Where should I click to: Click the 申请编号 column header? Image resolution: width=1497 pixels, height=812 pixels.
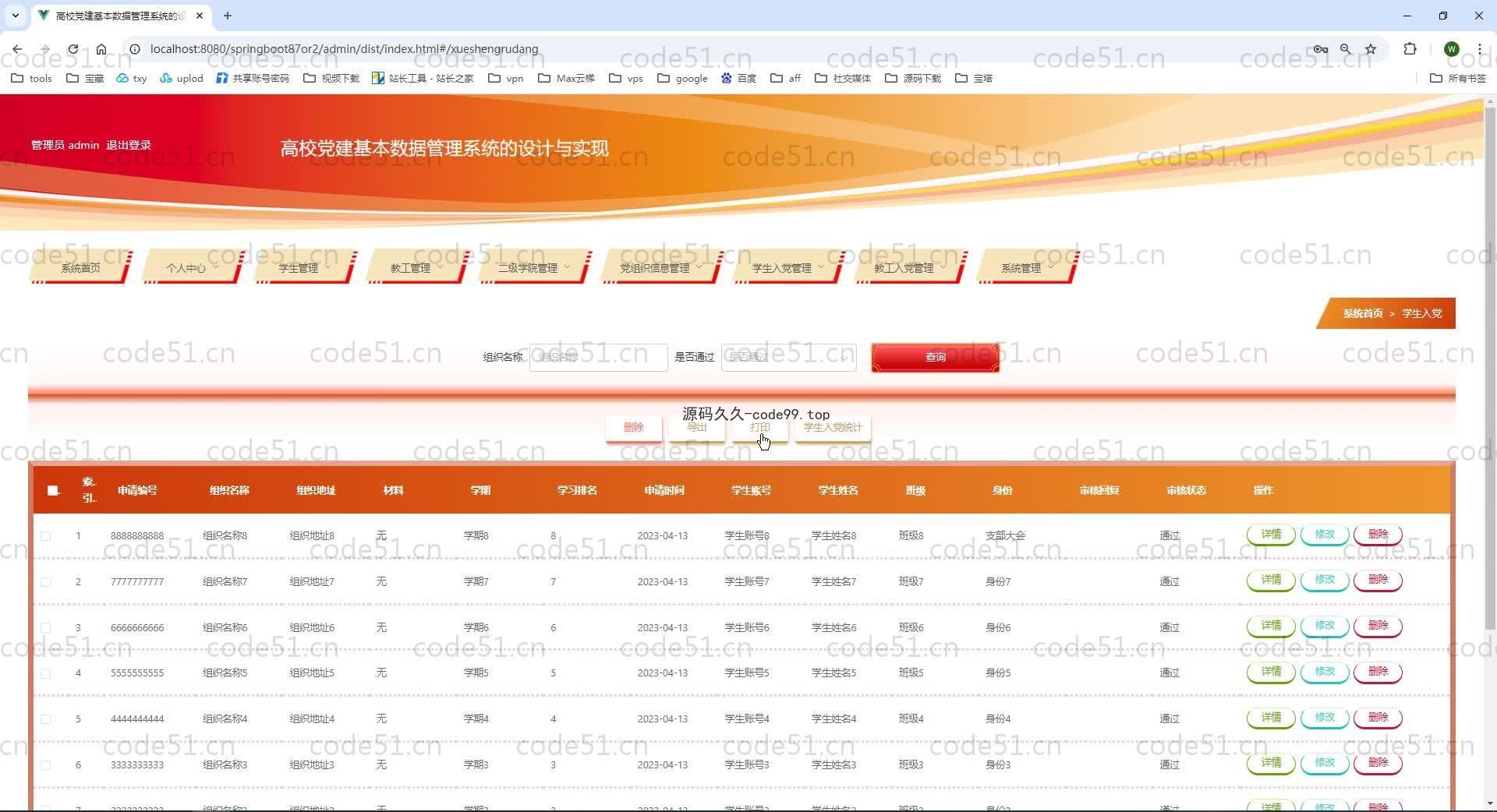[137, 490]
